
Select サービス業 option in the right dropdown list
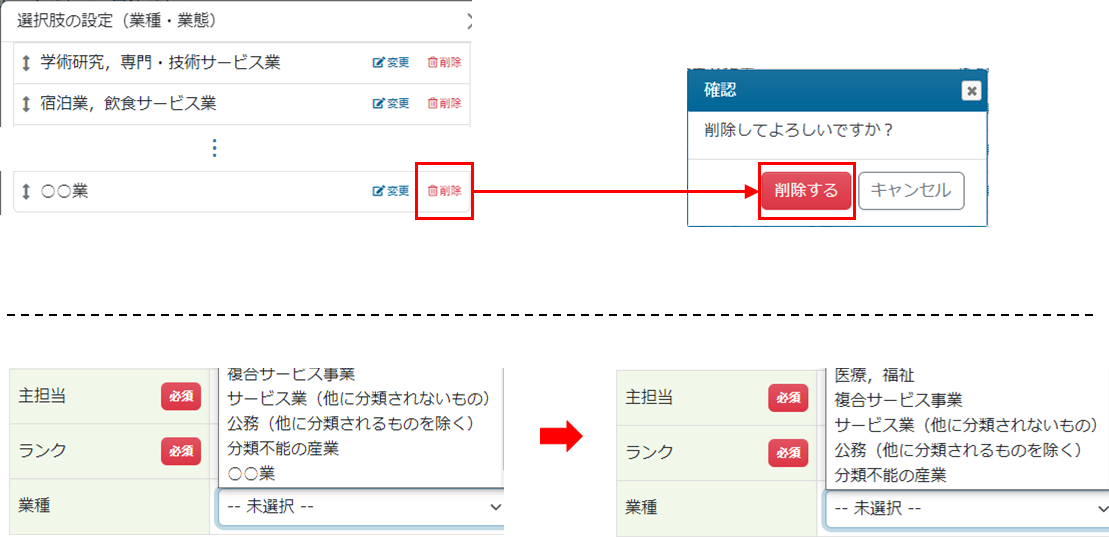click(965, 425)
